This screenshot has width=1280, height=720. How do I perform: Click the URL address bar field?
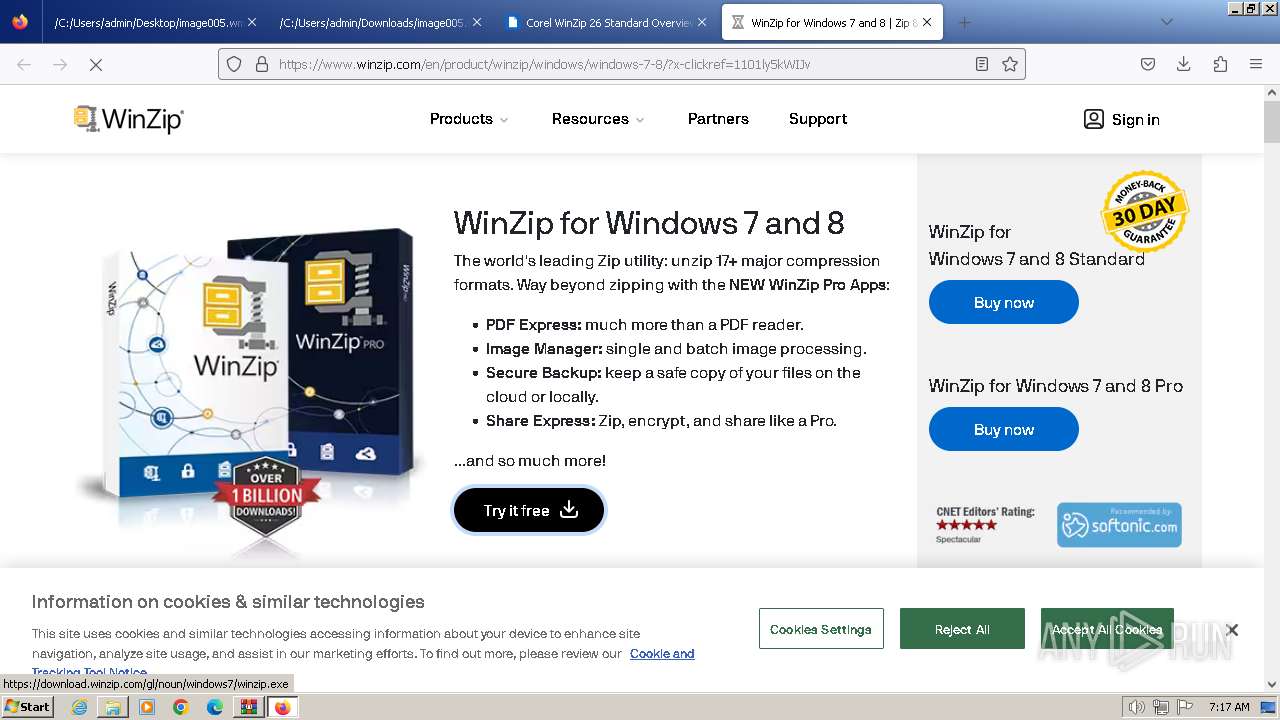[x=620, y=64]
